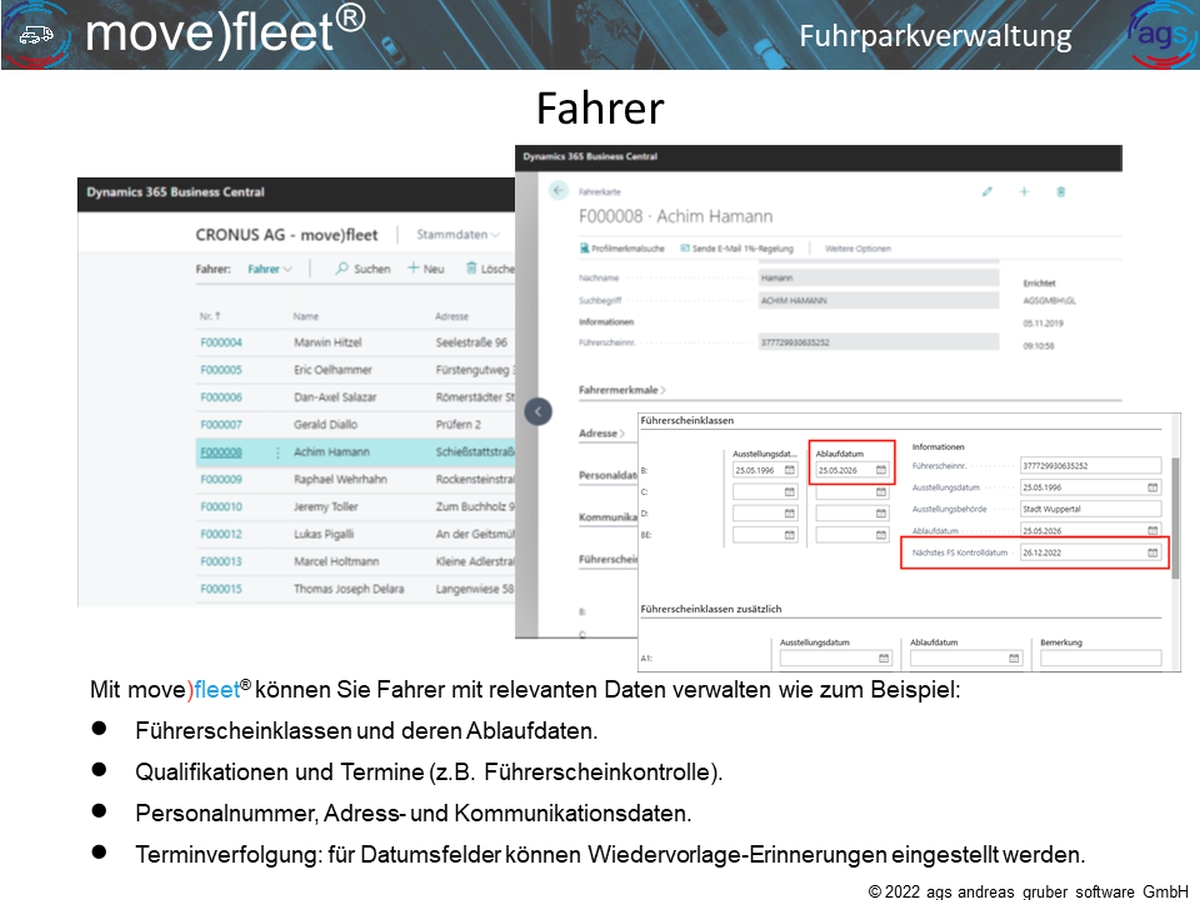Open calendar for class D Ablaufdatum
Viewport: 1200px width, 900px height.
(x=881, y=513)
